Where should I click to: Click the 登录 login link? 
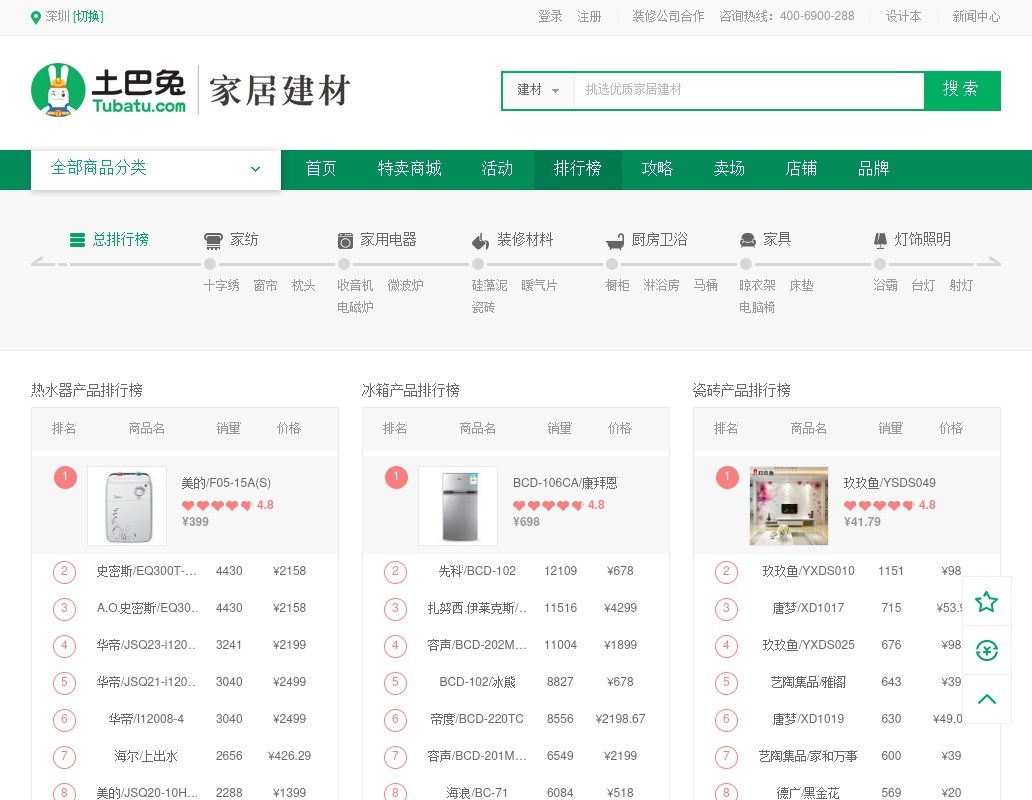[x=550, y=17]
